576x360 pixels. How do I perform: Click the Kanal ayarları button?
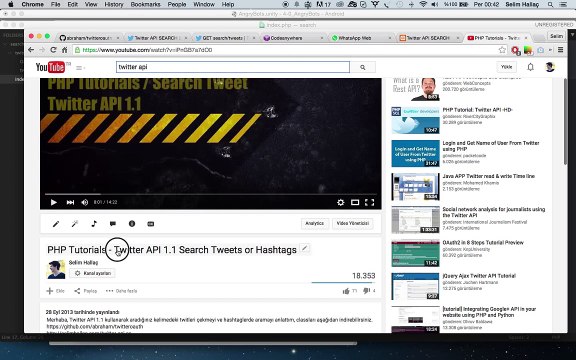(x=93, y=273)
